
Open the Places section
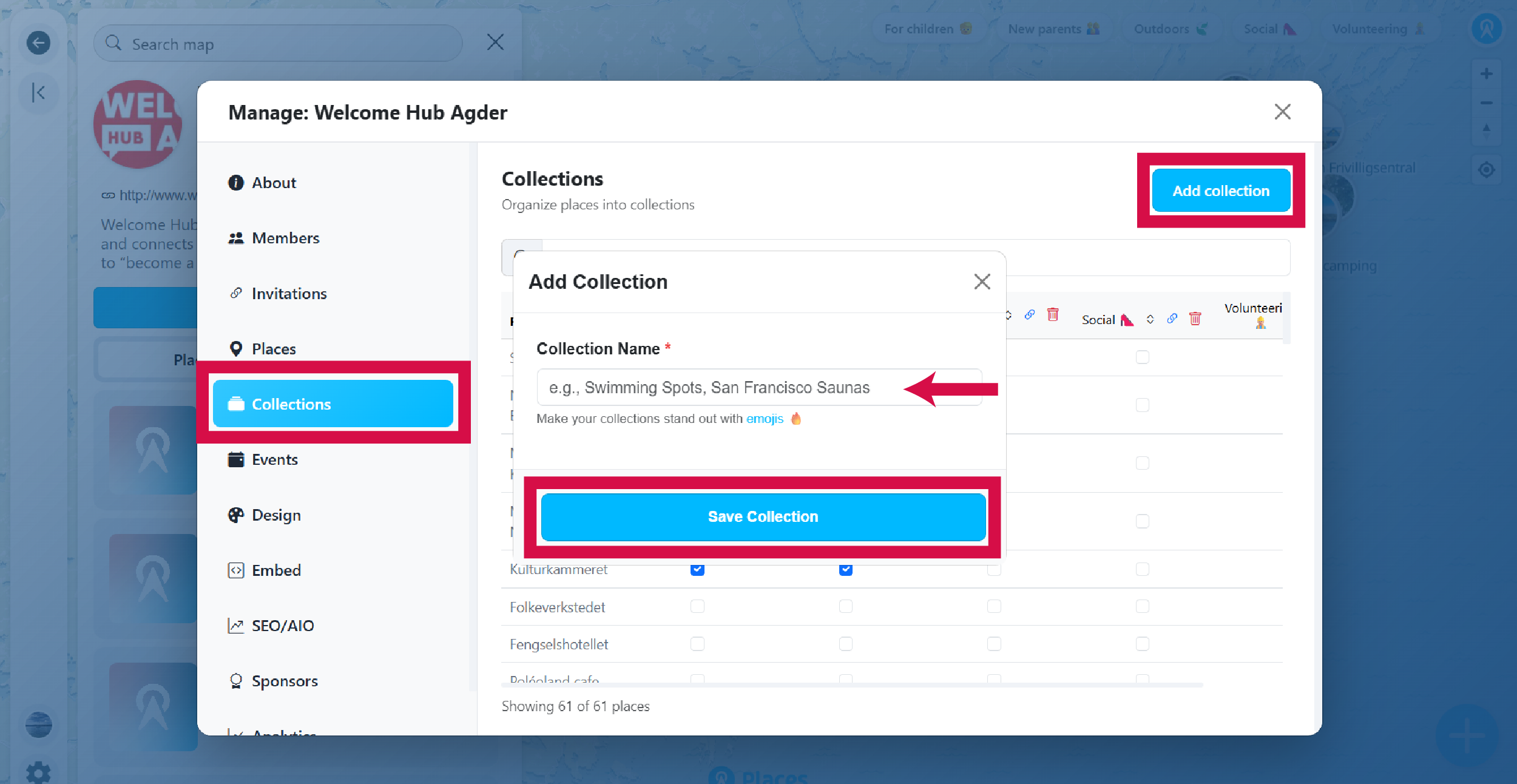(333, 349)
